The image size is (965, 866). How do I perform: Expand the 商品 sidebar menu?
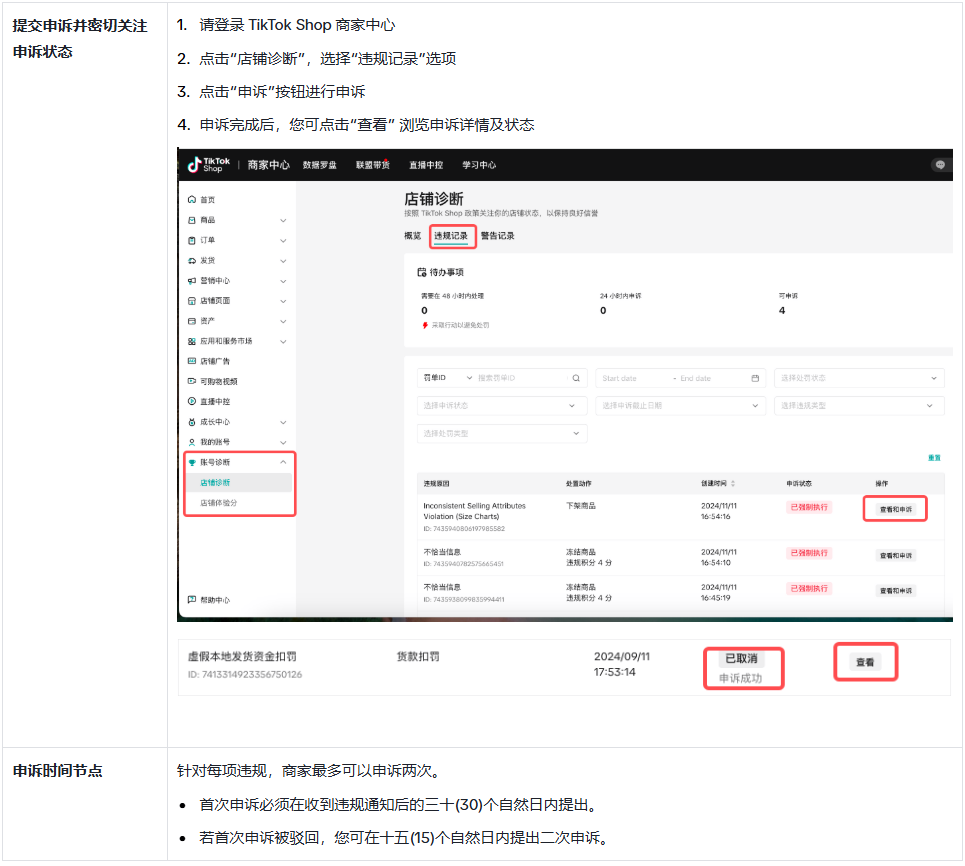pos(283,220)
